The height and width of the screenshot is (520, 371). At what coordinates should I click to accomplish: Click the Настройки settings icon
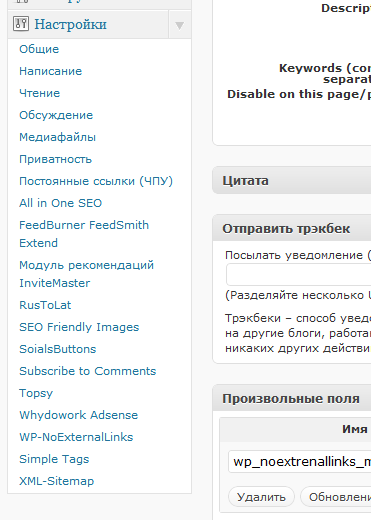[x=21, y=24]
